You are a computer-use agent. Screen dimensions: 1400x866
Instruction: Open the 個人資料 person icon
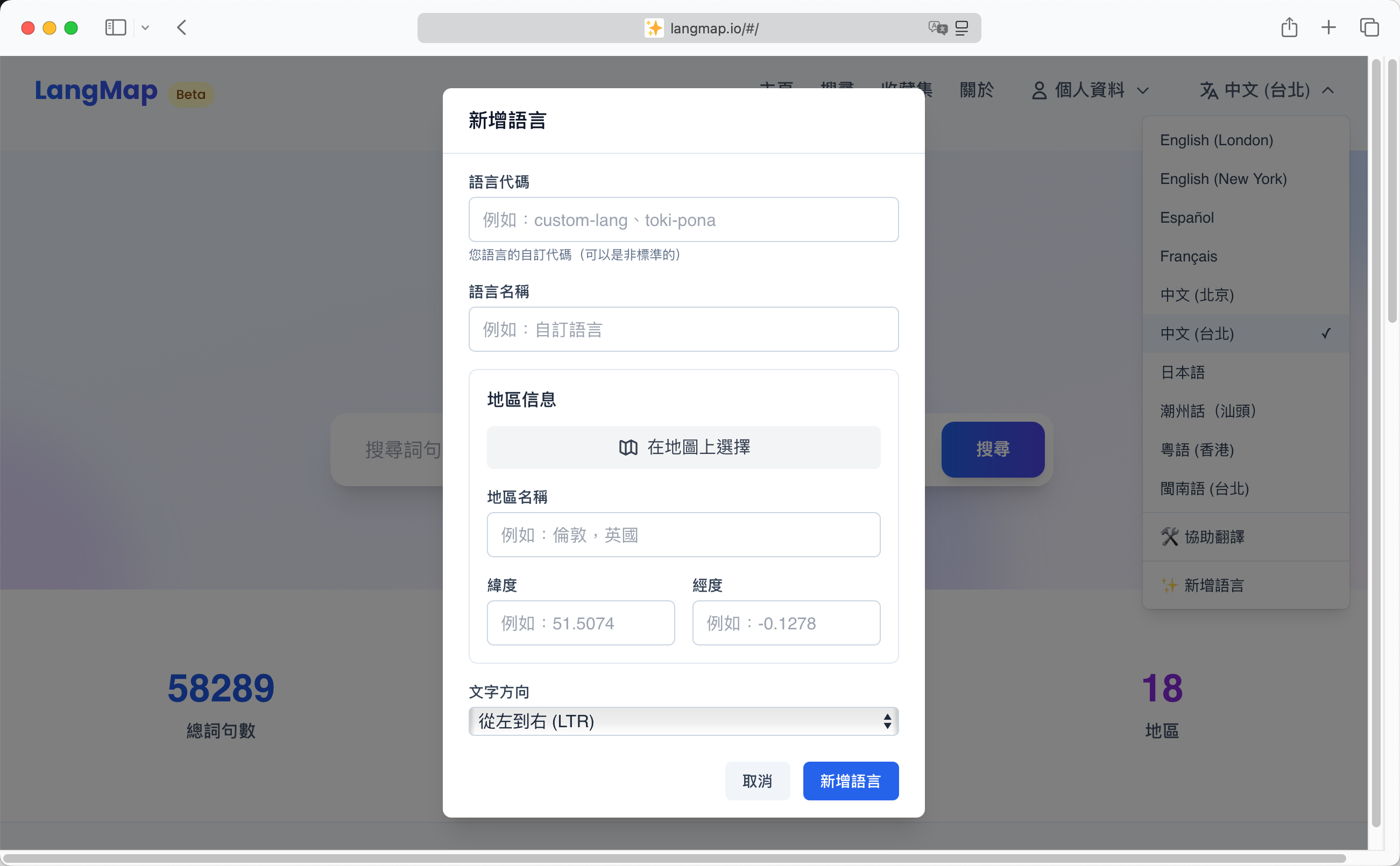pos(1040,90)
